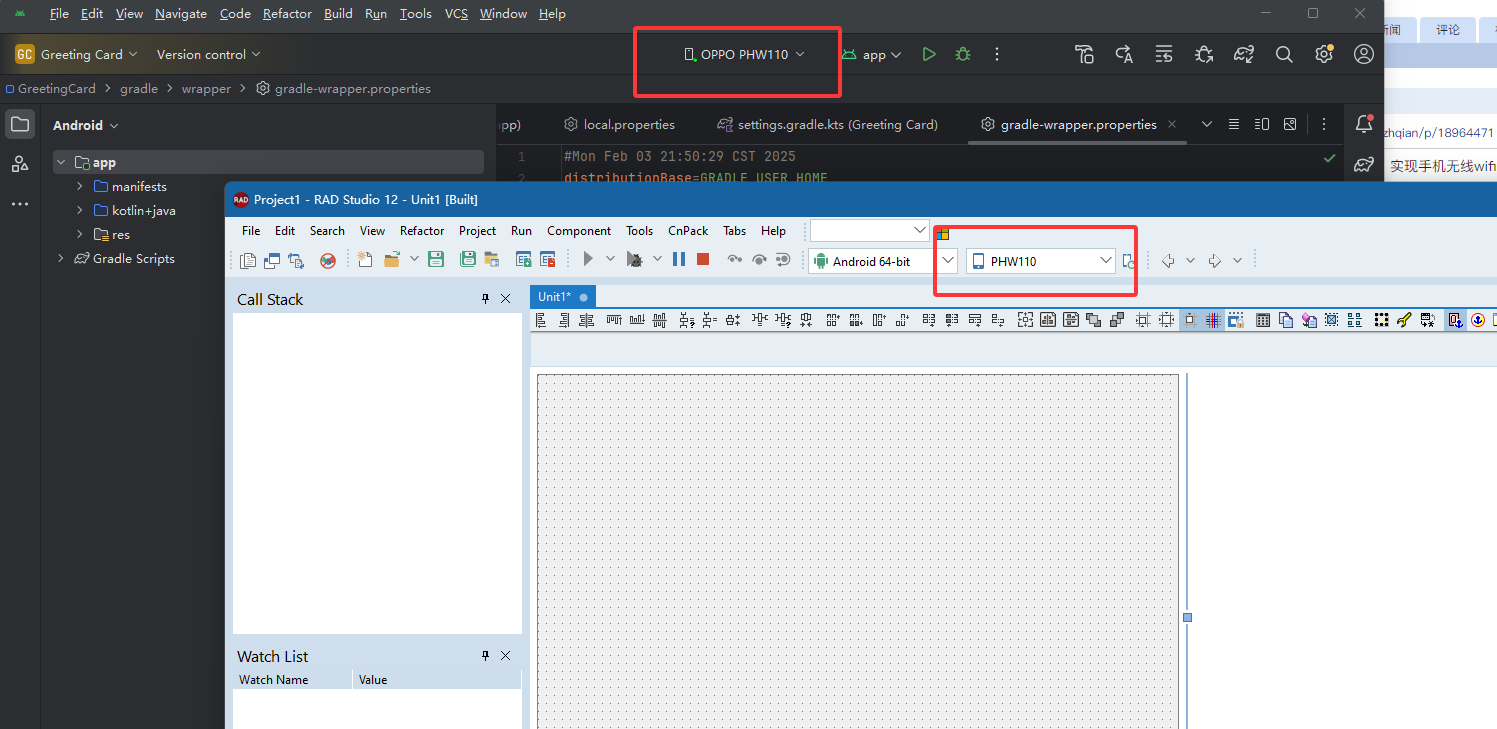Click the empty combo box above Android 64-bit
The width and height of the screenshot is (1497, 729).
[869, 231]
